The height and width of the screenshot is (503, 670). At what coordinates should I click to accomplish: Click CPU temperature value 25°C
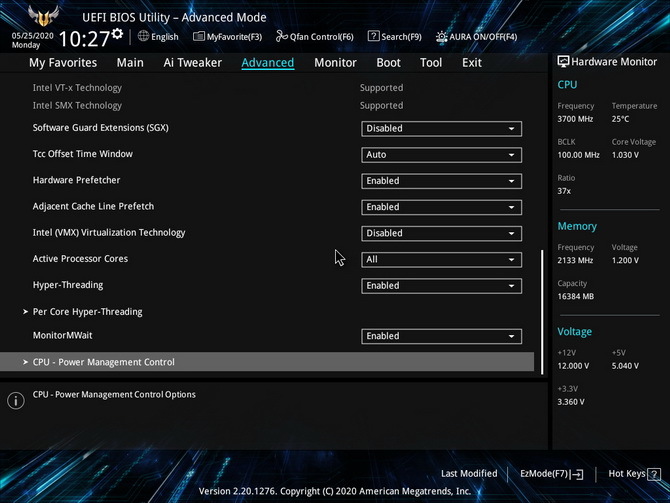620,119
